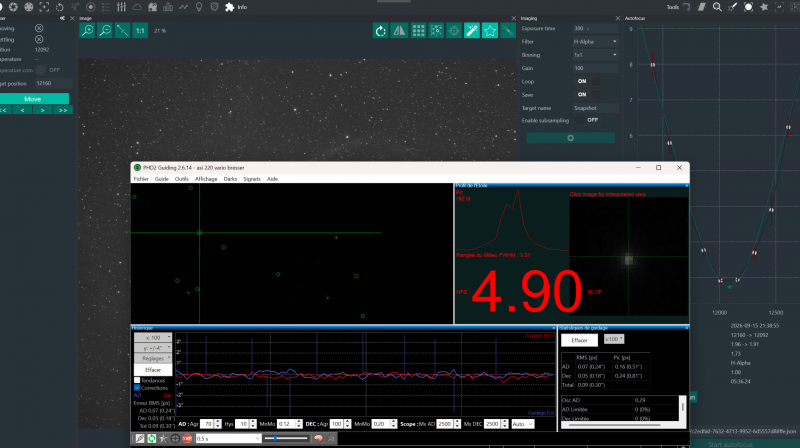
Task: Click the zoom out magnifier icon
Action: [105, 31]
